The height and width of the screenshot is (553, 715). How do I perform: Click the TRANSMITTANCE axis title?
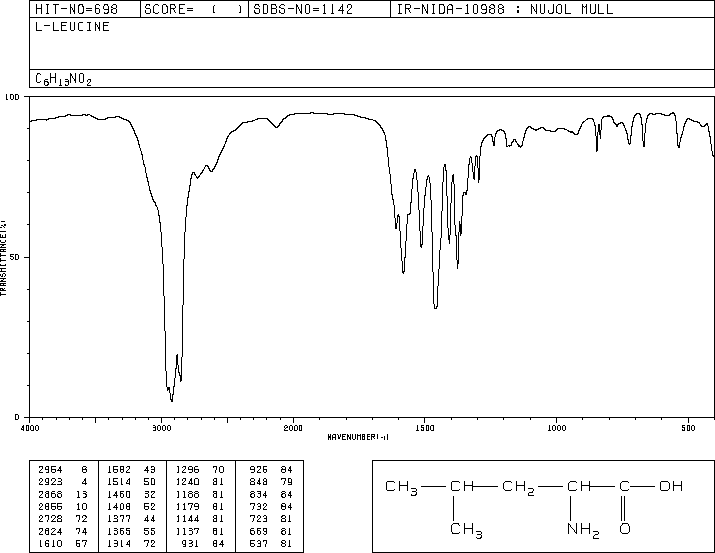[x=3, y=258]
